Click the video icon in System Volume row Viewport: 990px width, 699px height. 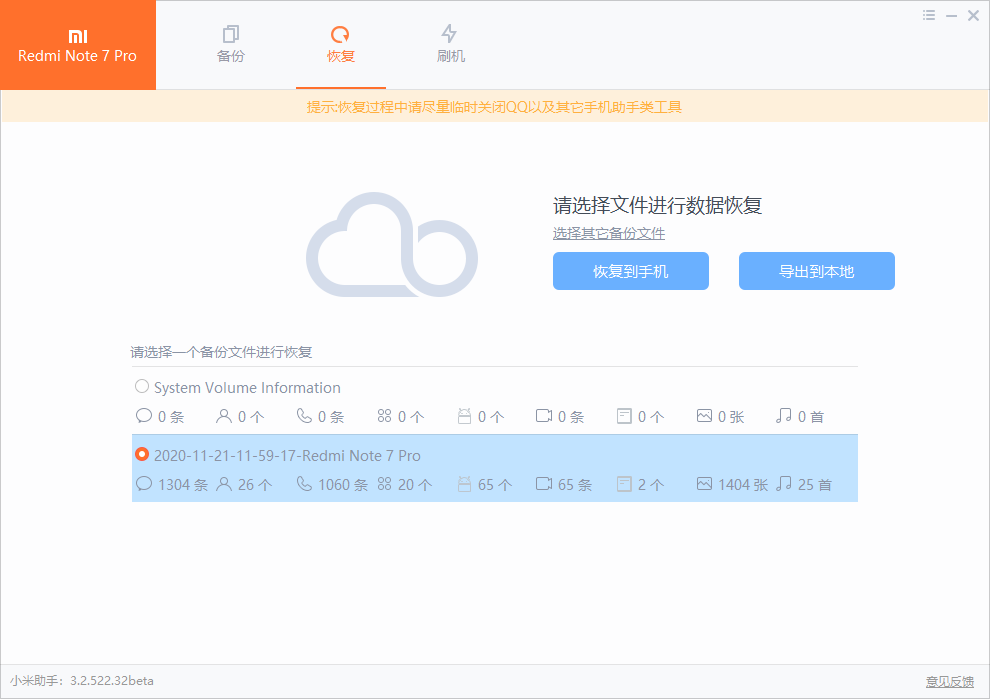[x=544, y=415]
